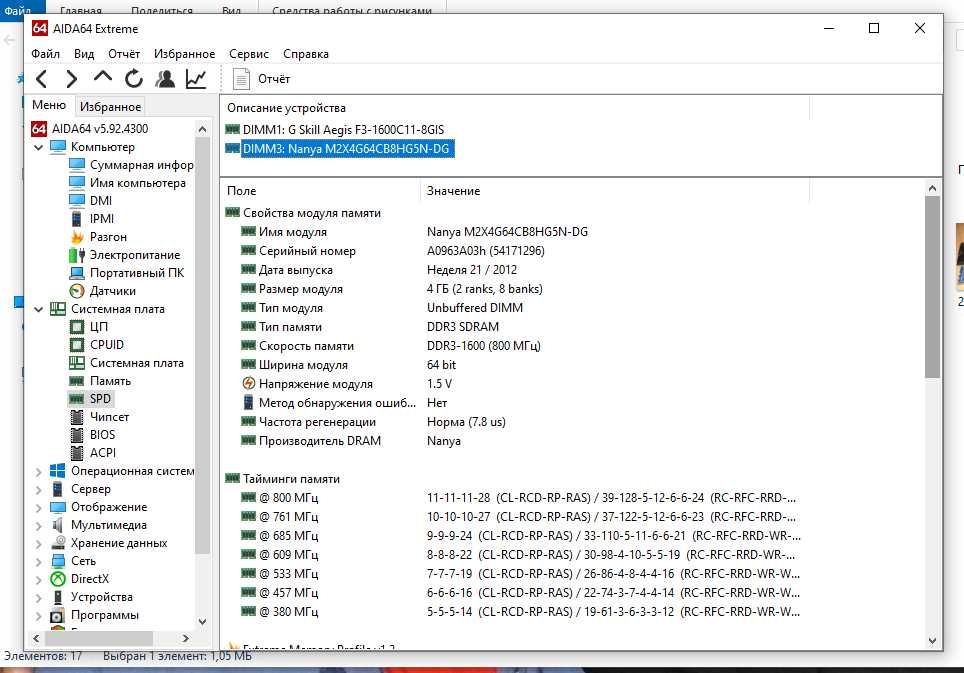This screenshot has height=673, width=964.
Task: Open the graph chart icon in the toolbar
Action: pos(196,79)
